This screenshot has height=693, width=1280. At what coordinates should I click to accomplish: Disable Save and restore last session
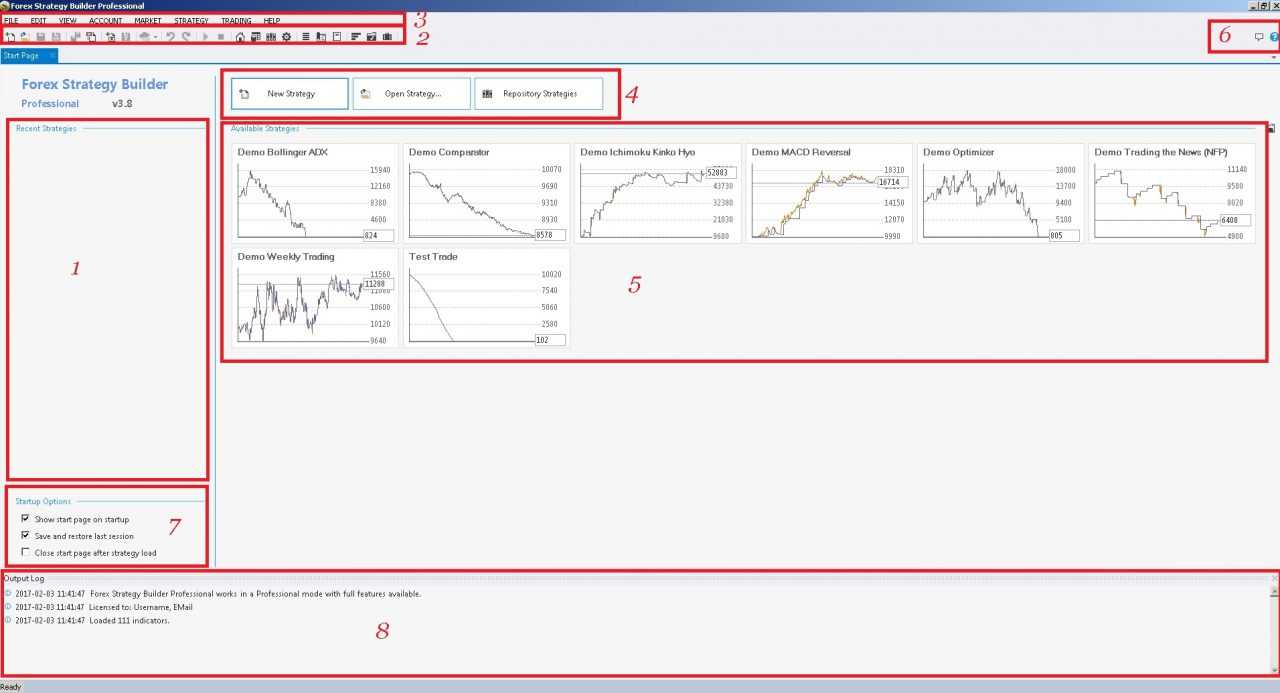coord(25,536)
